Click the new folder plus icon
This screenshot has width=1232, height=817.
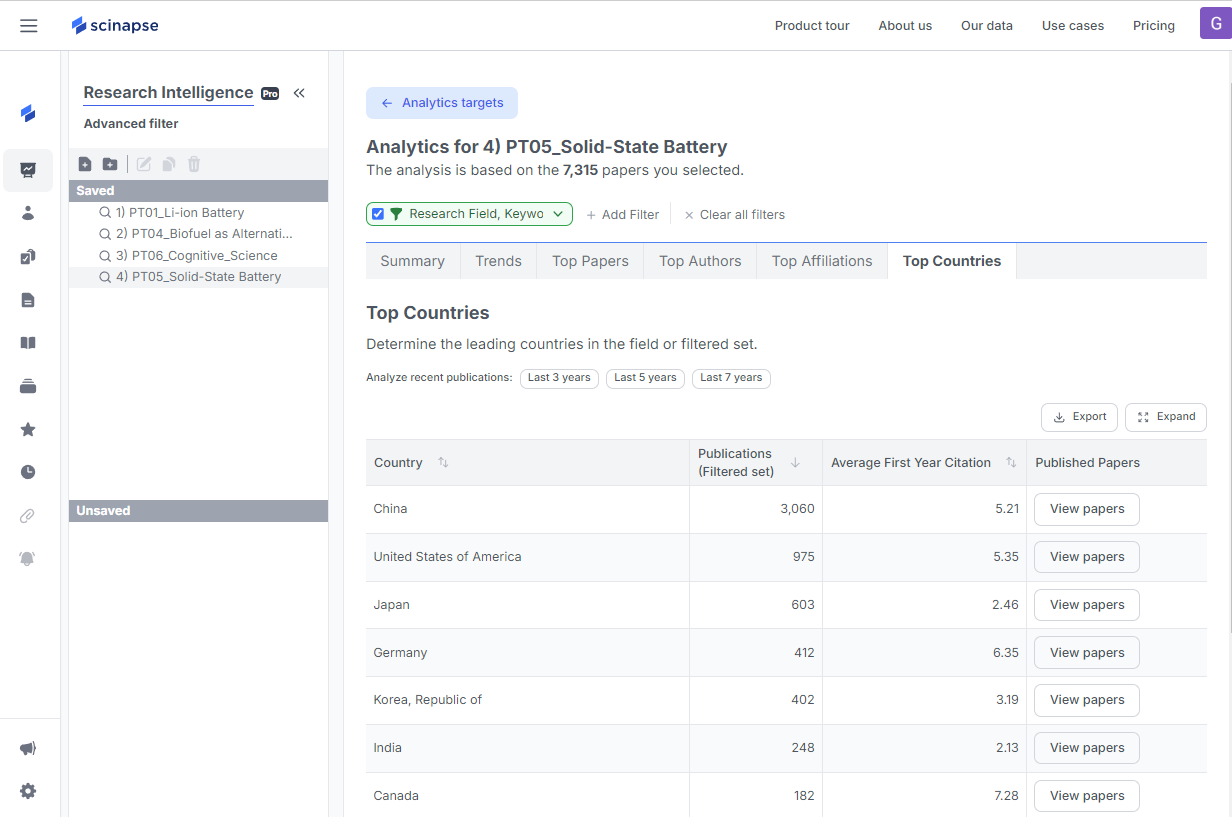pos(110,164)
